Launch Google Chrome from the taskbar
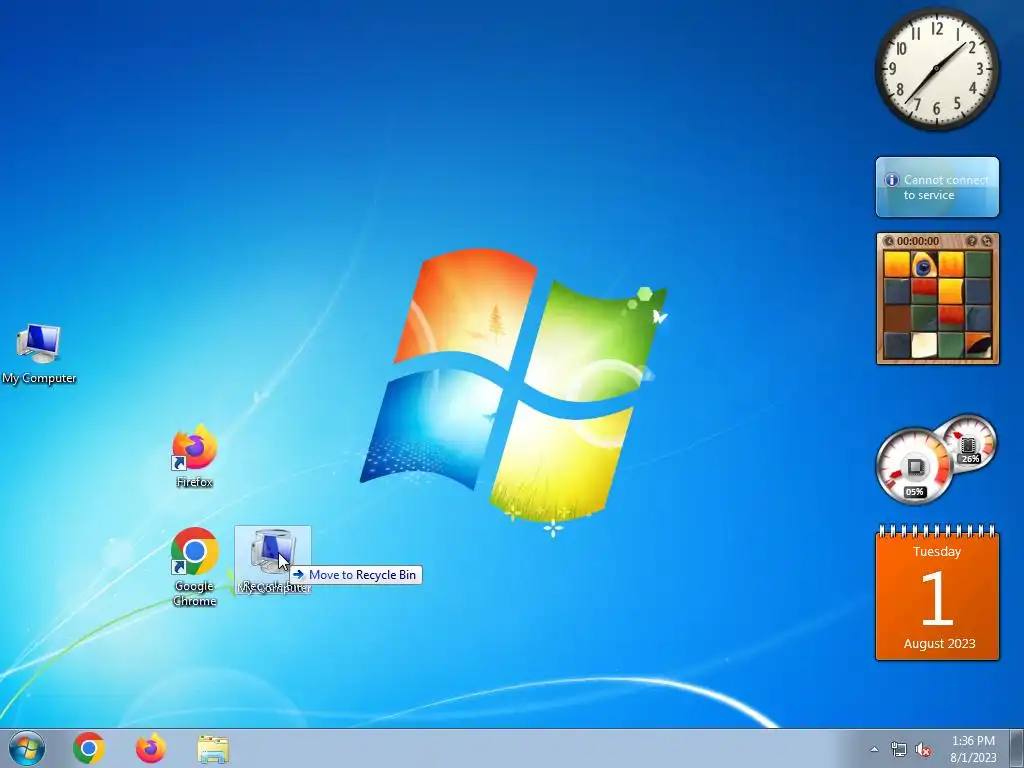 [x=89, y=748]
